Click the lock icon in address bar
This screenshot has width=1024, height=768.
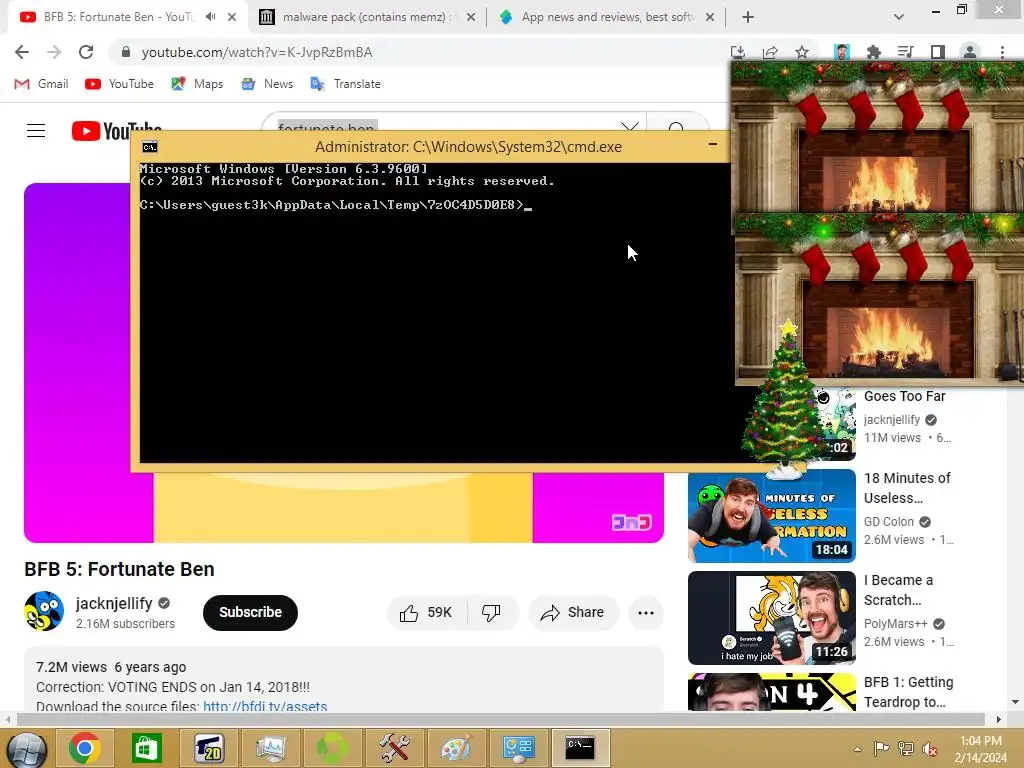tap(126, 52)
